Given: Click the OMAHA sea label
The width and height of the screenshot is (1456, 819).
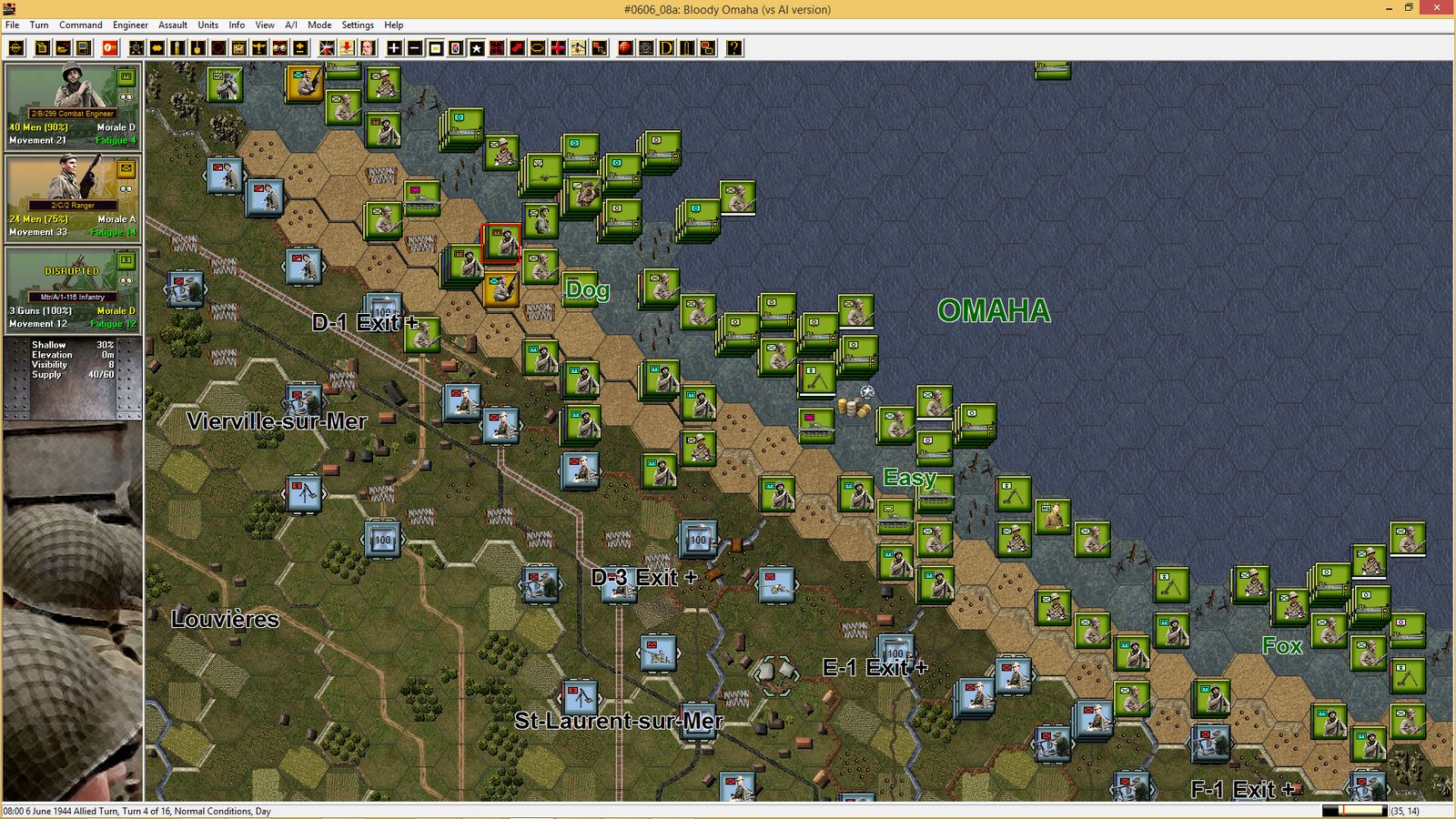Looking at the screenshot, I should click(x=994, y=310).
